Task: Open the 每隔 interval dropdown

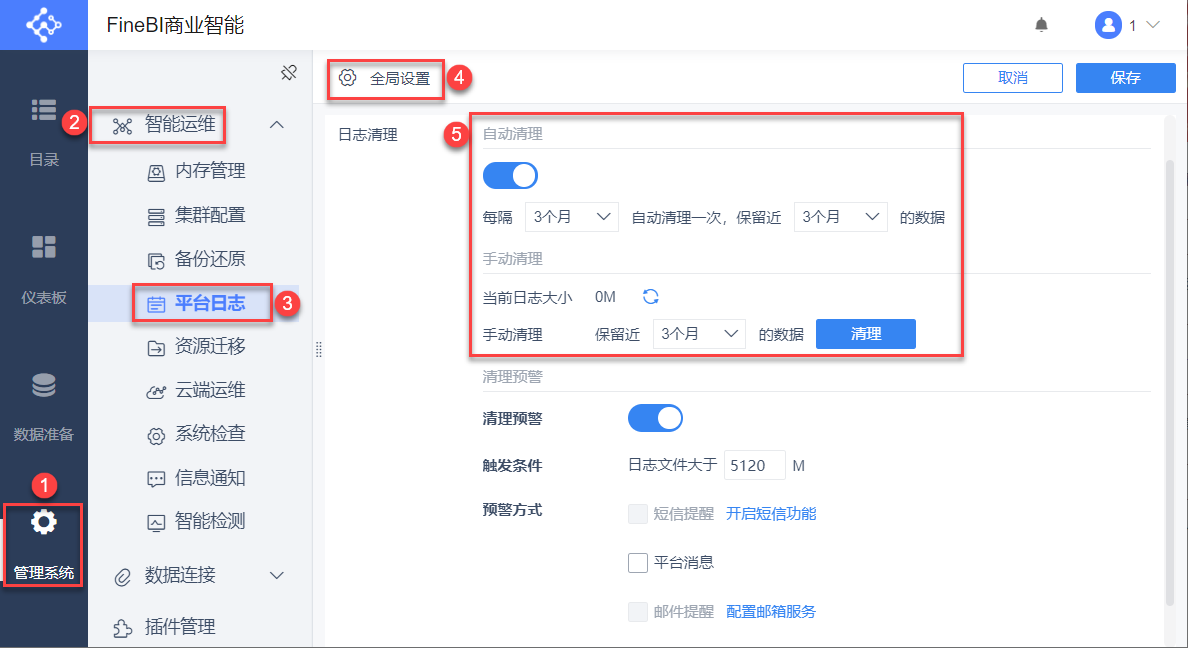Action: (572, 217)
